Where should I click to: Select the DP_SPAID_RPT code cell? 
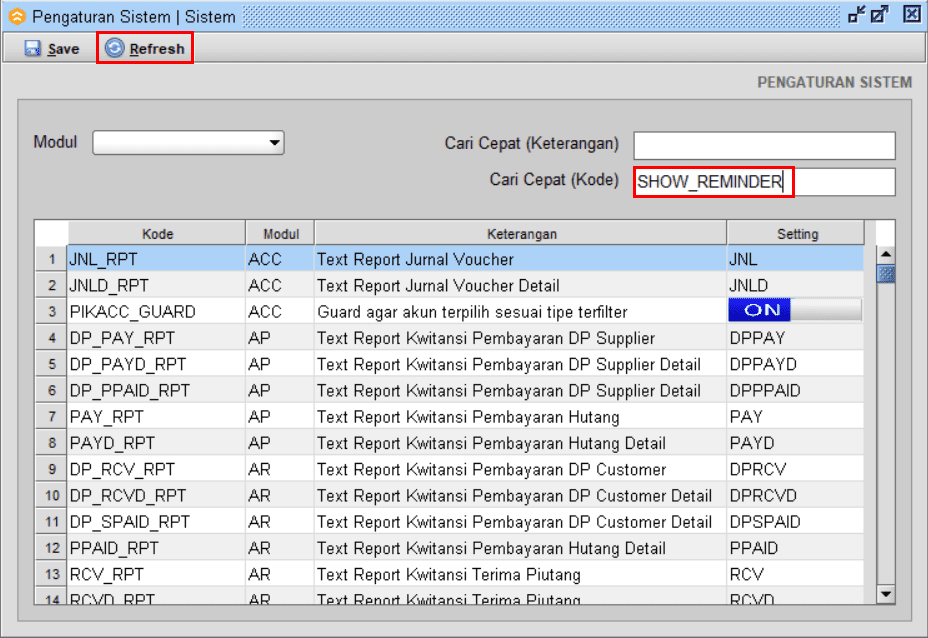click(x=156, y=521)
